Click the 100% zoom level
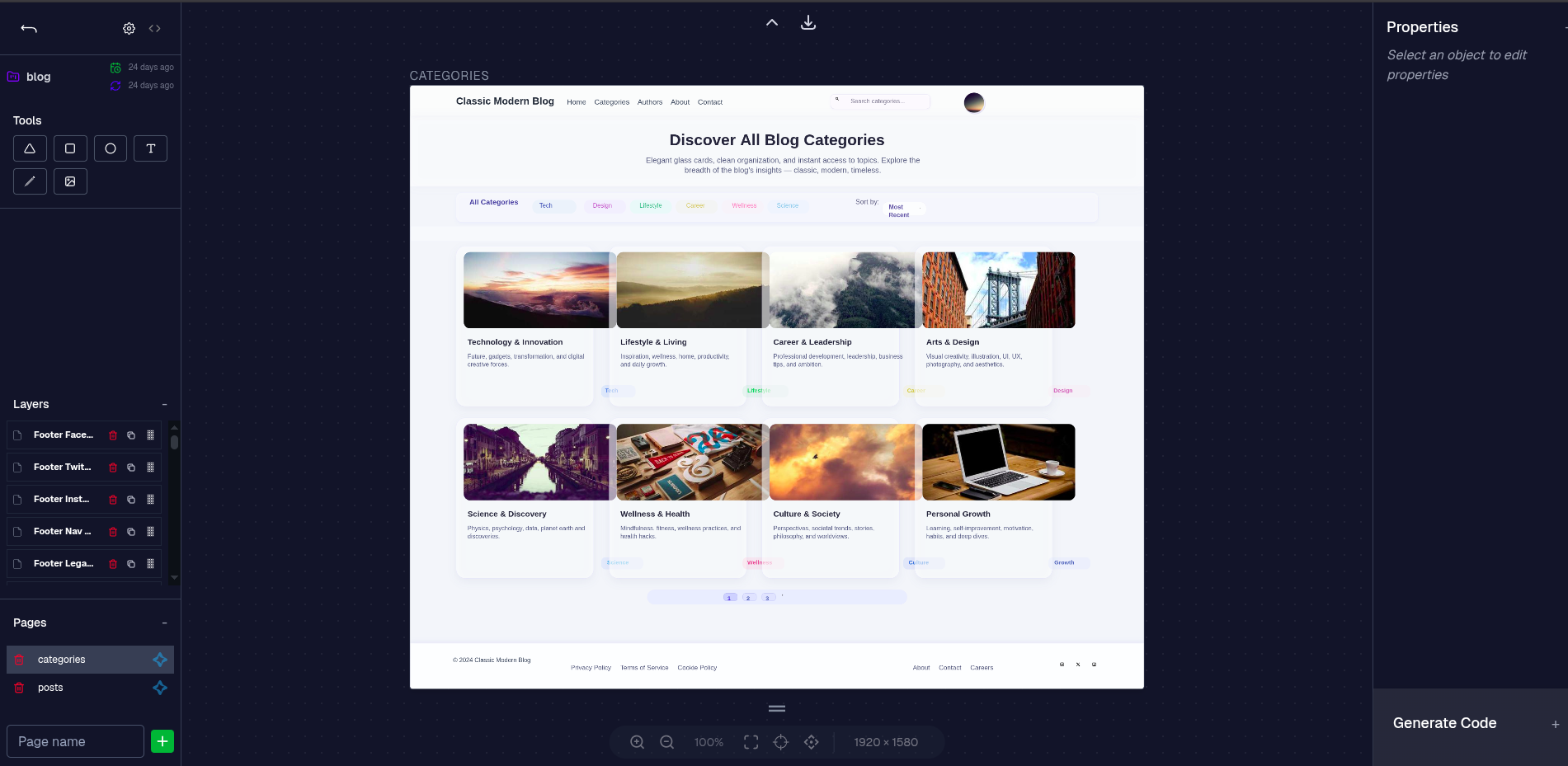The image size is (1568, 766). tap(709, 742)
